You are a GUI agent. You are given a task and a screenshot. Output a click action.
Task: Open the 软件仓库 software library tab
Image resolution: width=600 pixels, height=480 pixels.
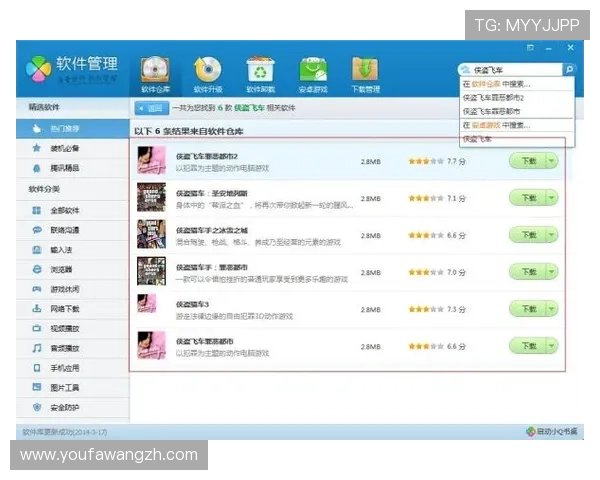coord(155,75)
